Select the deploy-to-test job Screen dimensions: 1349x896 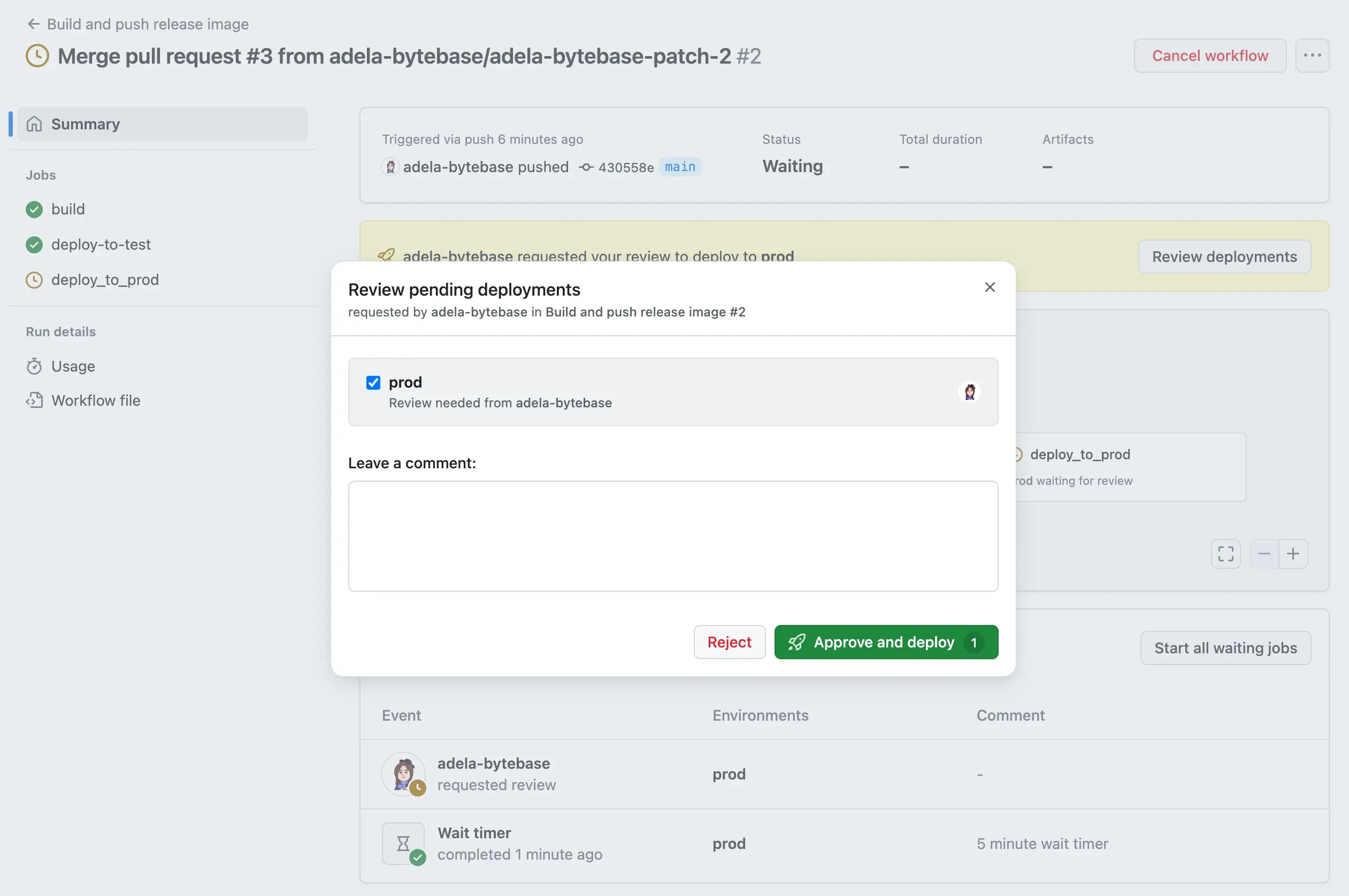coord(101,244)
